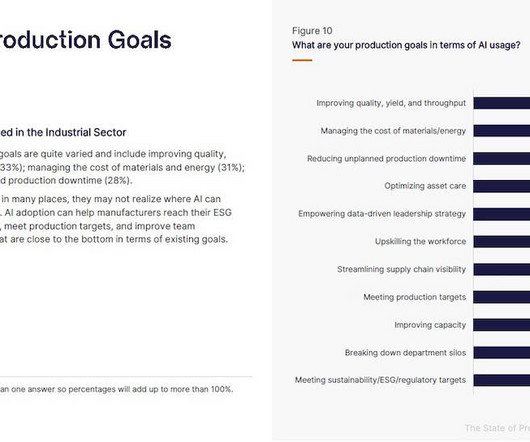Click the 'Empowering data-driven leadership strategy' bar
The image size is (530, 442).
[502, 214]
